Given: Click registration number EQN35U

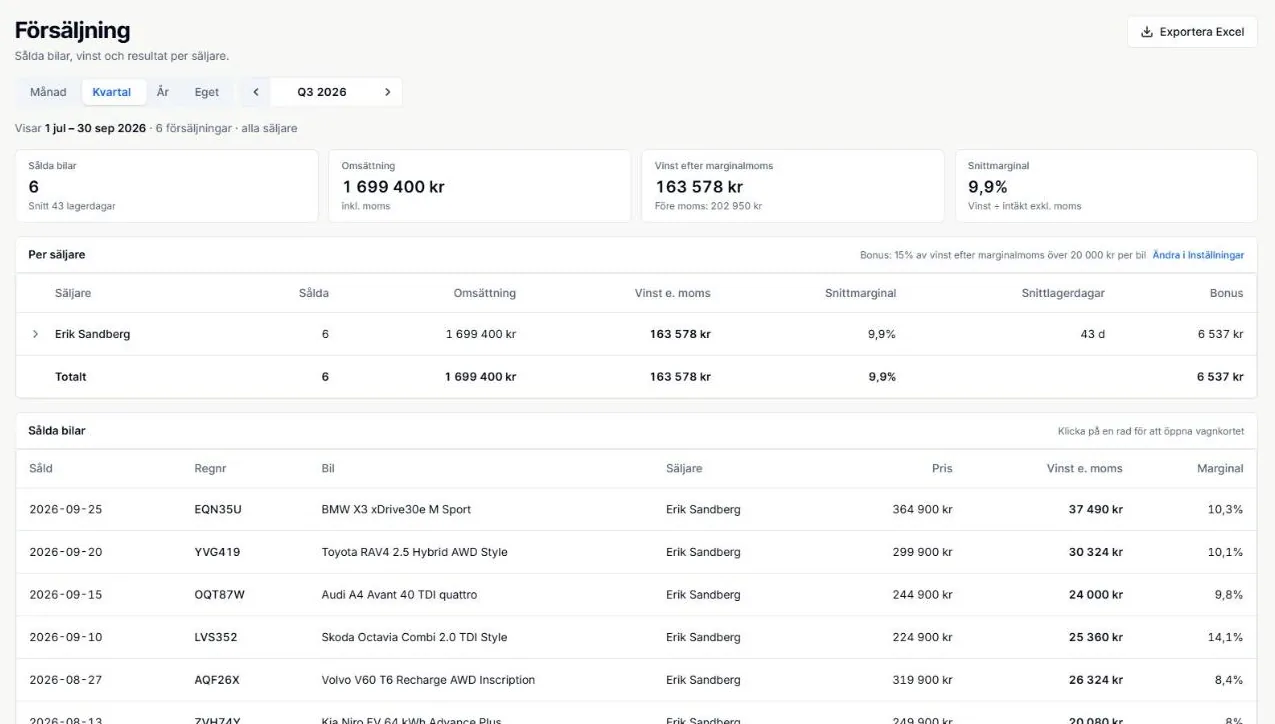Looking at the screenshot, I should point(218,509).
